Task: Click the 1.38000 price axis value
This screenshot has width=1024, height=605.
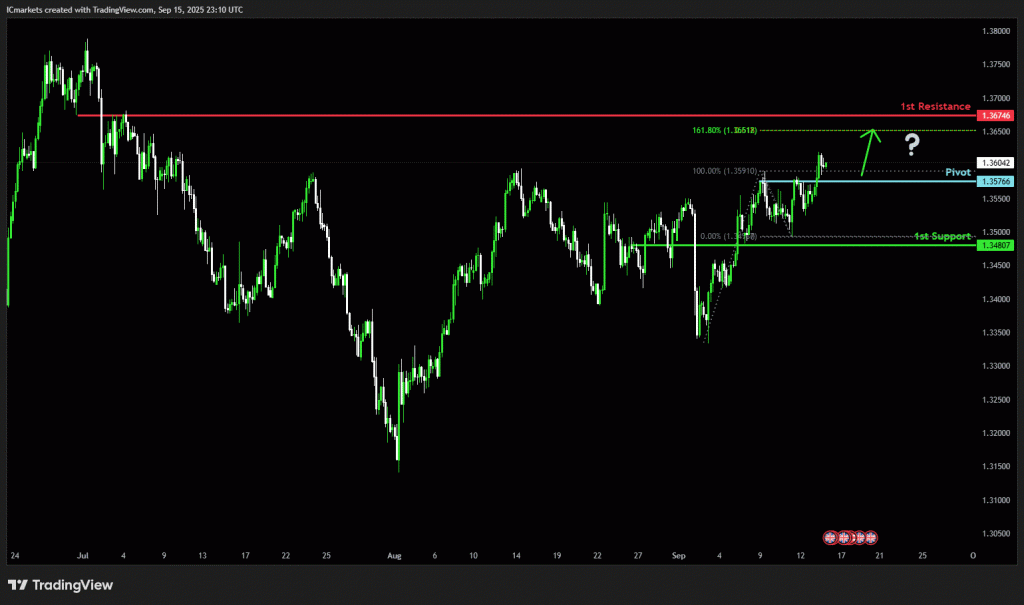Action: 996,31
